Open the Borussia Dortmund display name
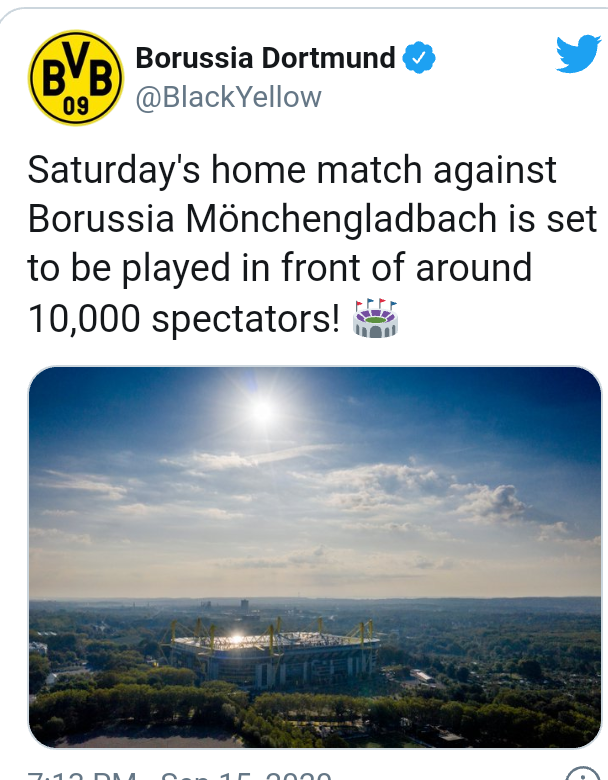608x780 pixels. click(x=265, y=59)
